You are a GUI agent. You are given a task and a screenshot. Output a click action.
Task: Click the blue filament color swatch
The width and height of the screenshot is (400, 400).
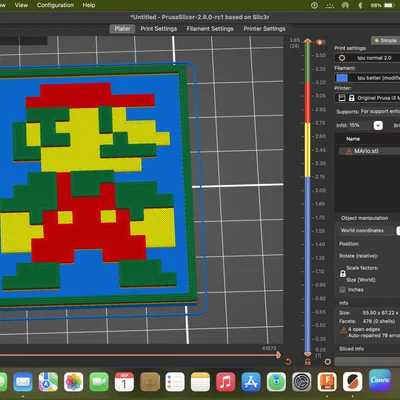coord(342,78)
